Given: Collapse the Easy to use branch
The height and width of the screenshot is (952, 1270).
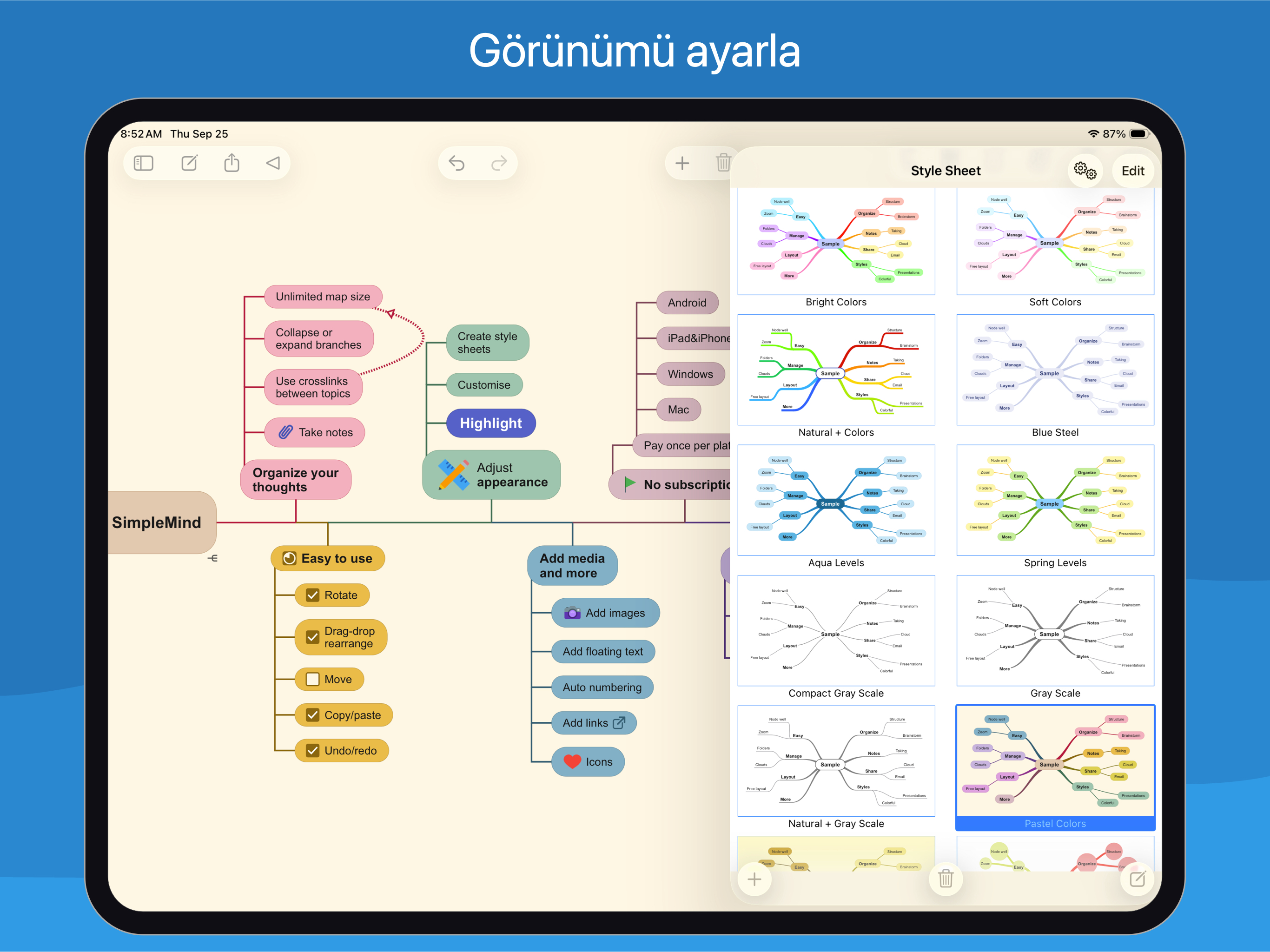Looking at the screenshot, I should (x=328, y=558).
